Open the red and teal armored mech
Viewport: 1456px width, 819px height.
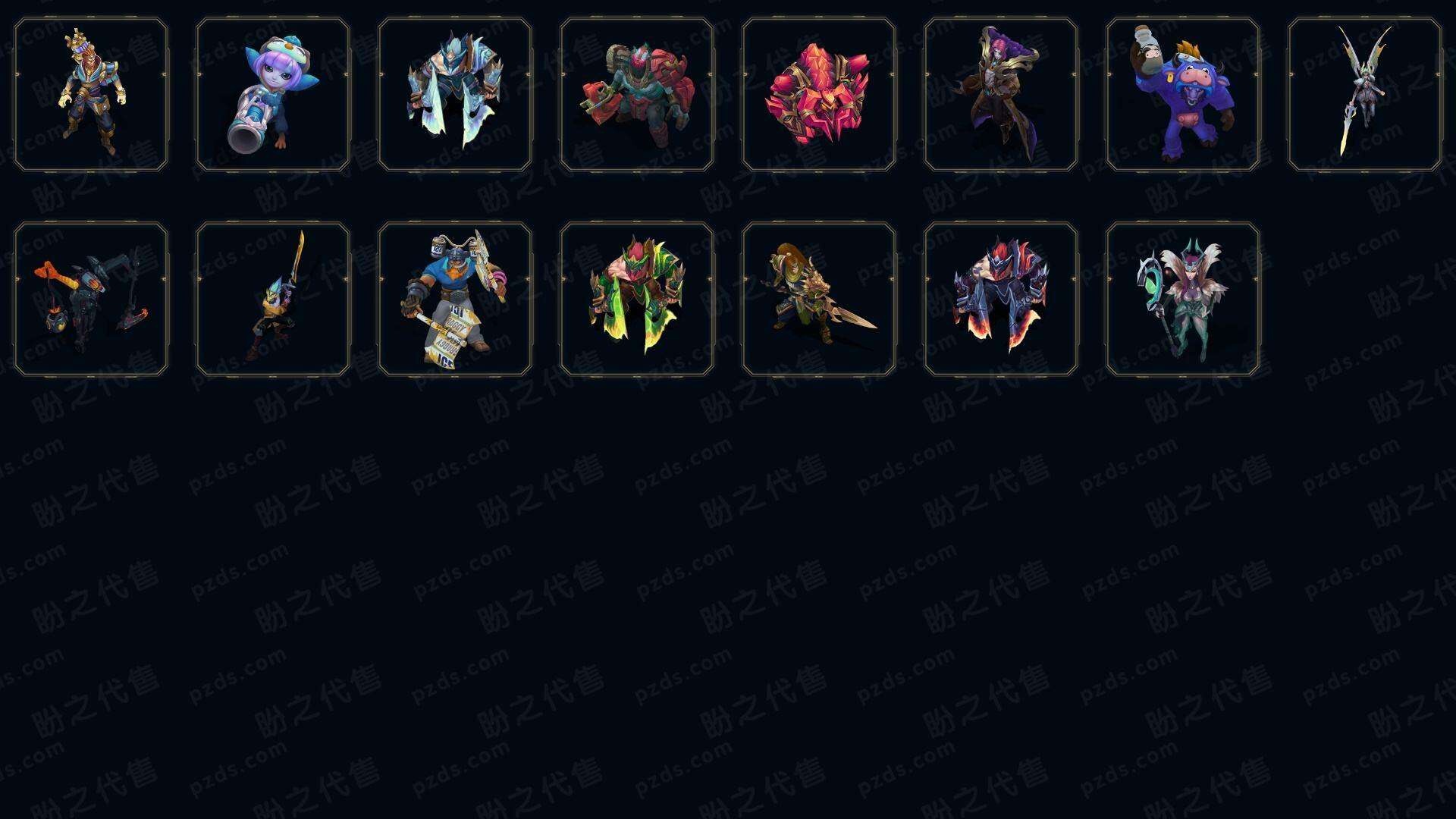click(637, 95)
